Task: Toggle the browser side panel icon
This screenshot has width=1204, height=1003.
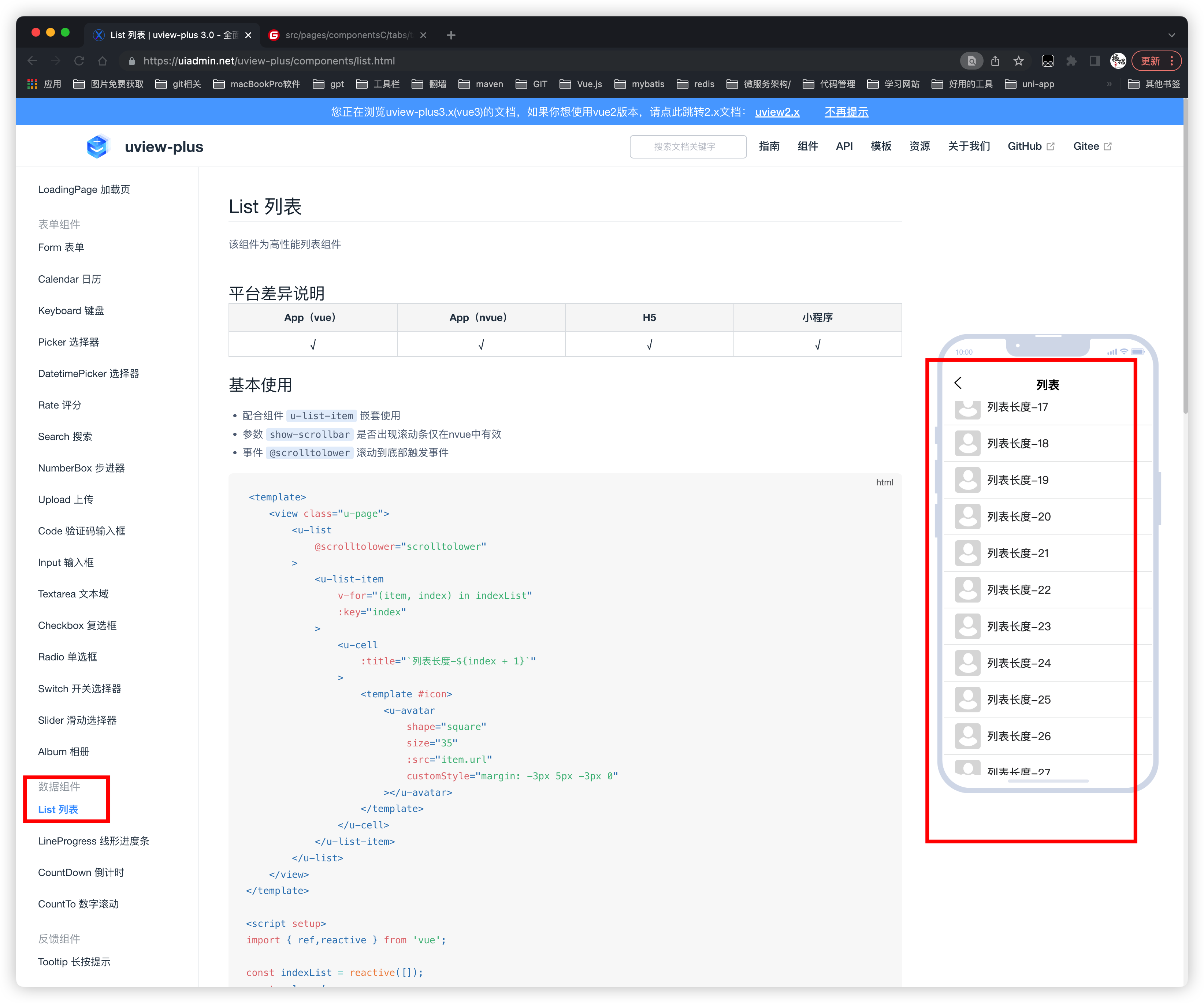Action: coord(1095,61)
